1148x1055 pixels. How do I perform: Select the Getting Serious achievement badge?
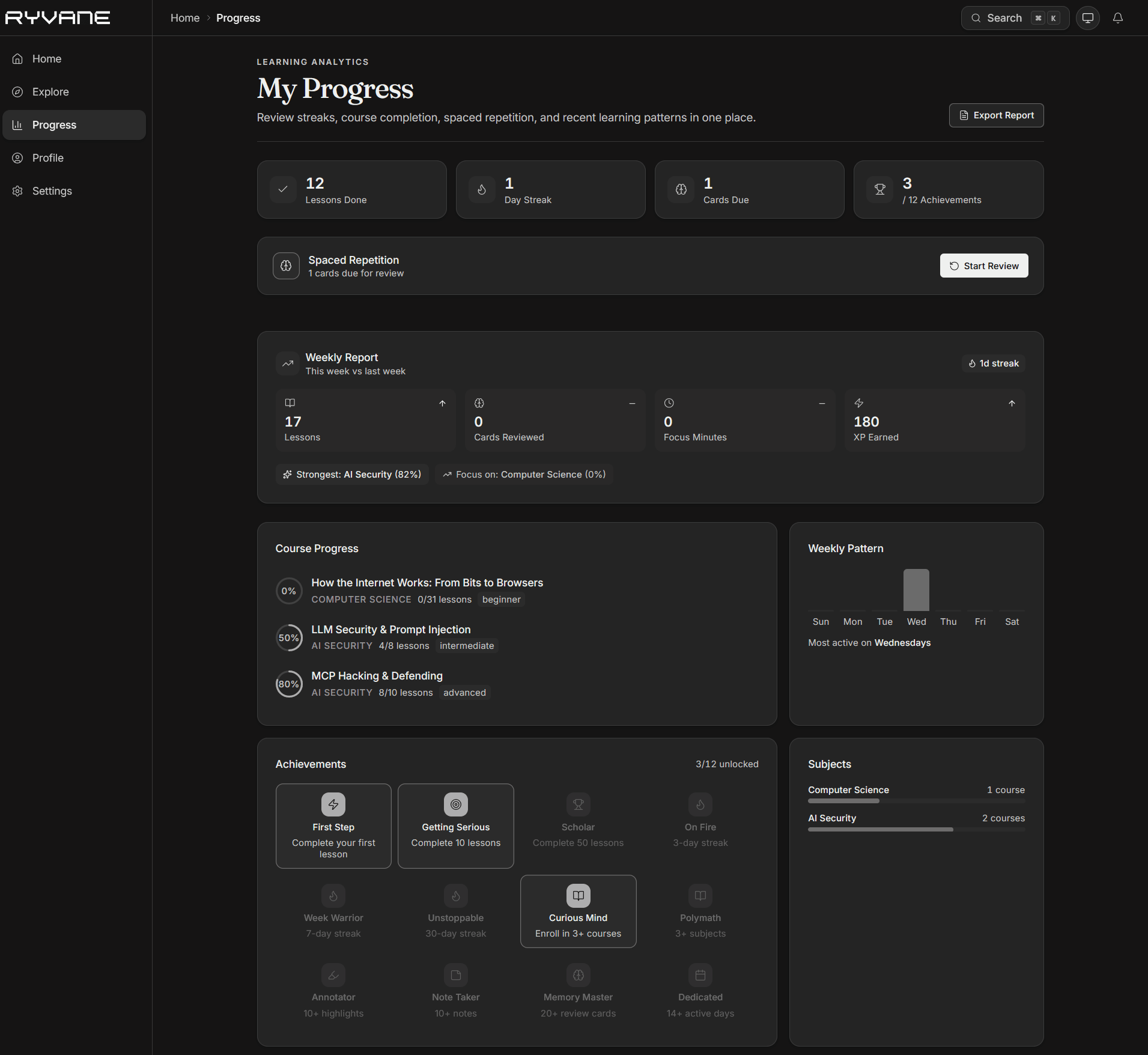point(455,825)
